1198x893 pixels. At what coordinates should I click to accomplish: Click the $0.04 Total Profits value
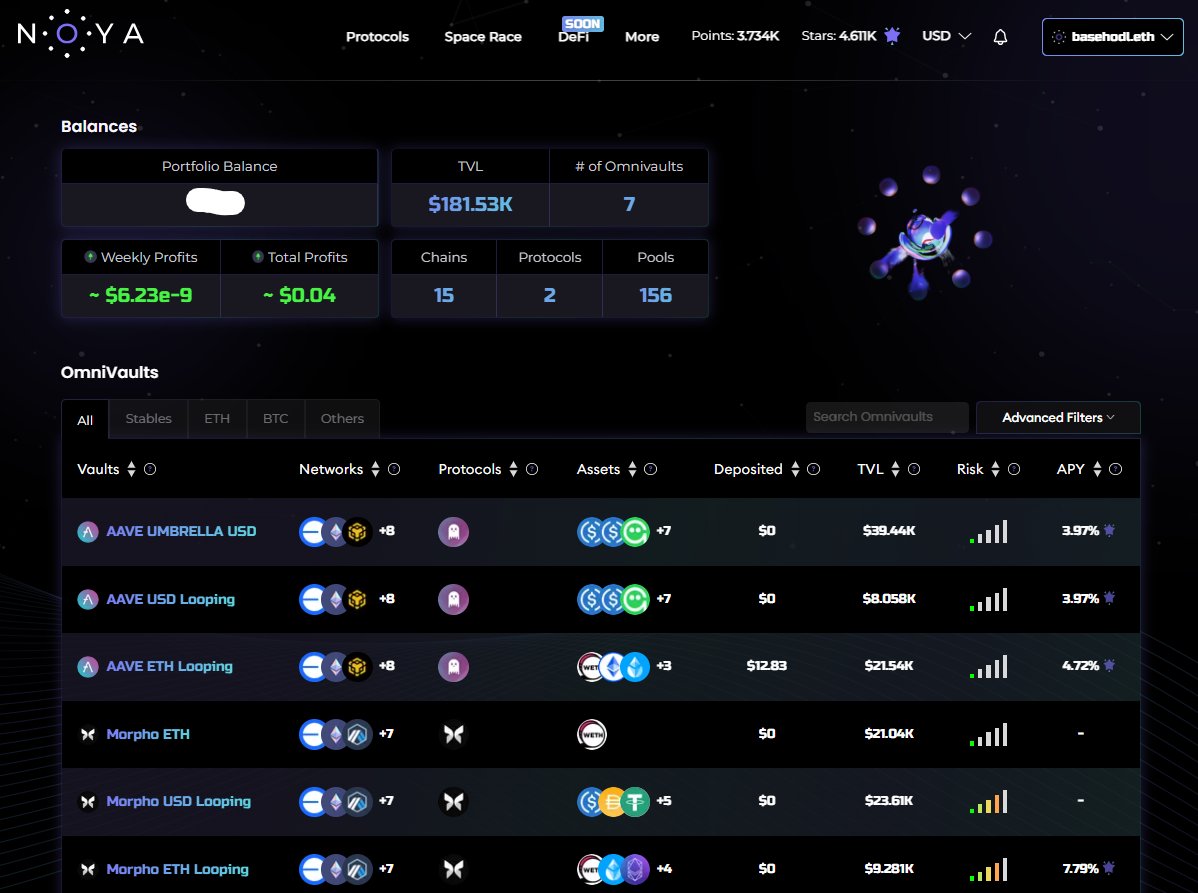tap(300, 296)
